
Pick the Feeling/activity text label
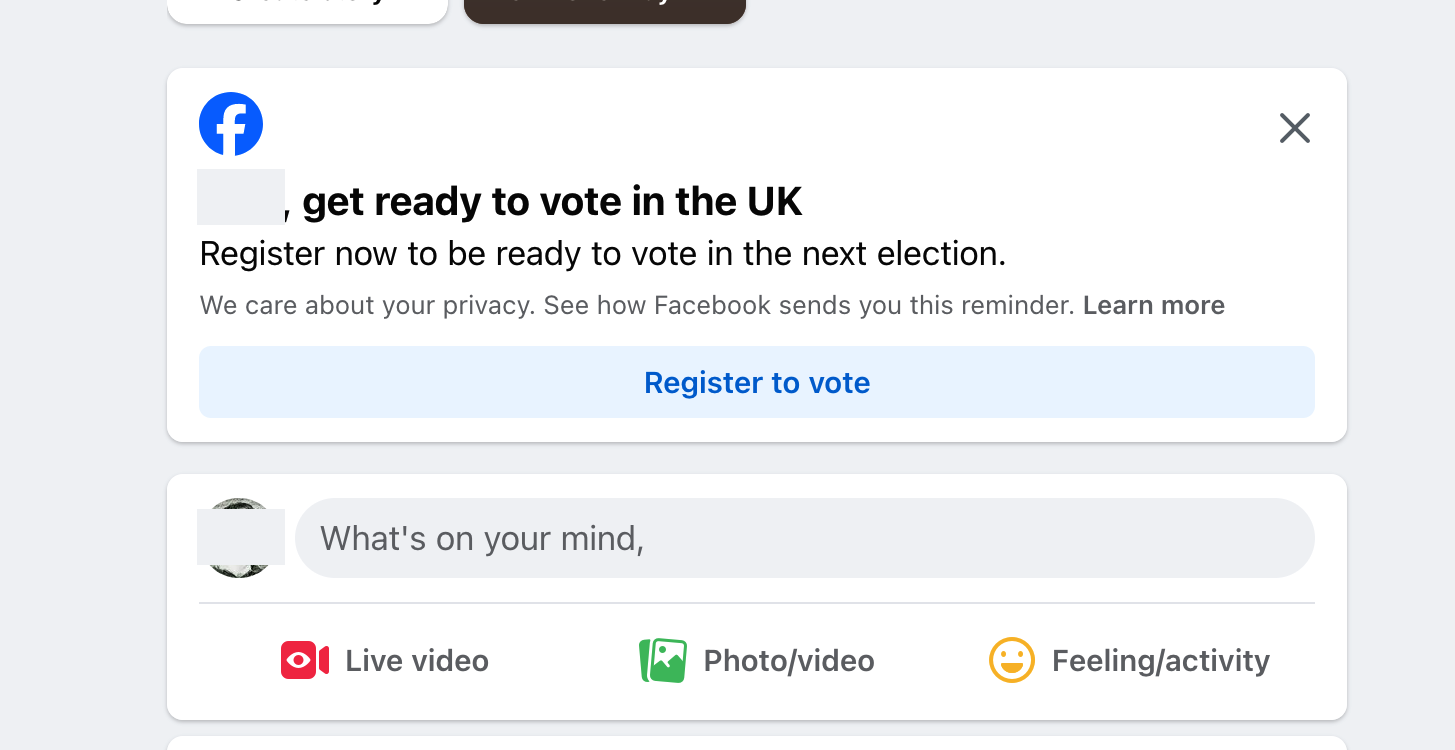tap(1160, 661)
